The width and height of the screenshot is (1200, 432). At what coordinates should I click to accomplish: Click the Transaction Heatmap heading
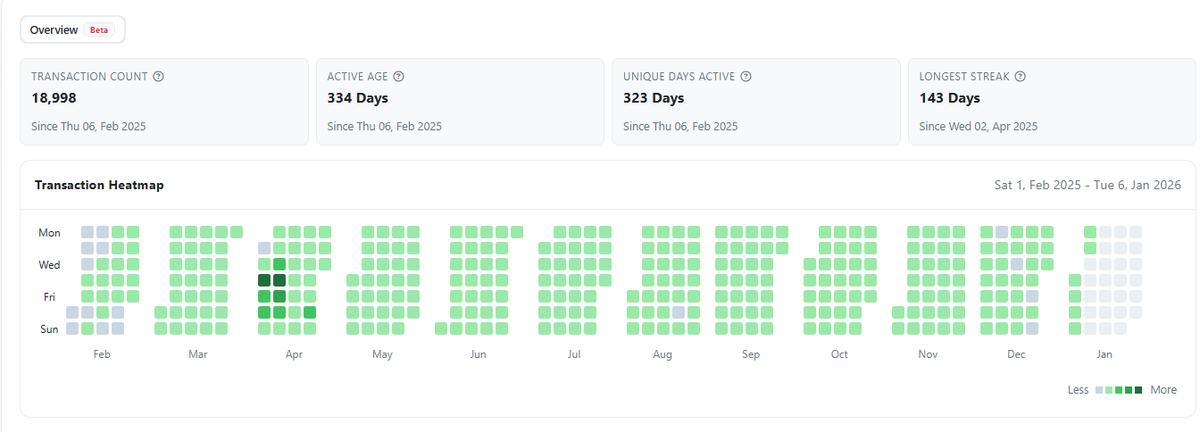(99, 185)
